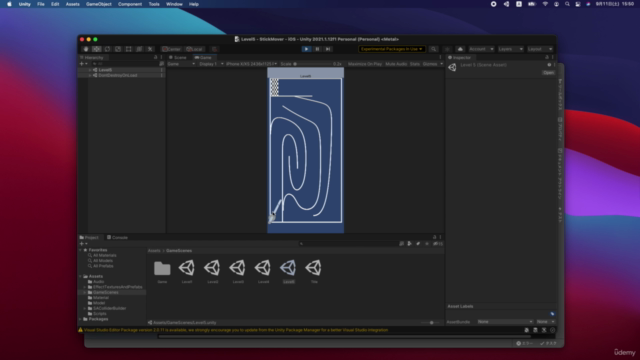
Task: Select the Title scene asset
Action: click(313, 271)
